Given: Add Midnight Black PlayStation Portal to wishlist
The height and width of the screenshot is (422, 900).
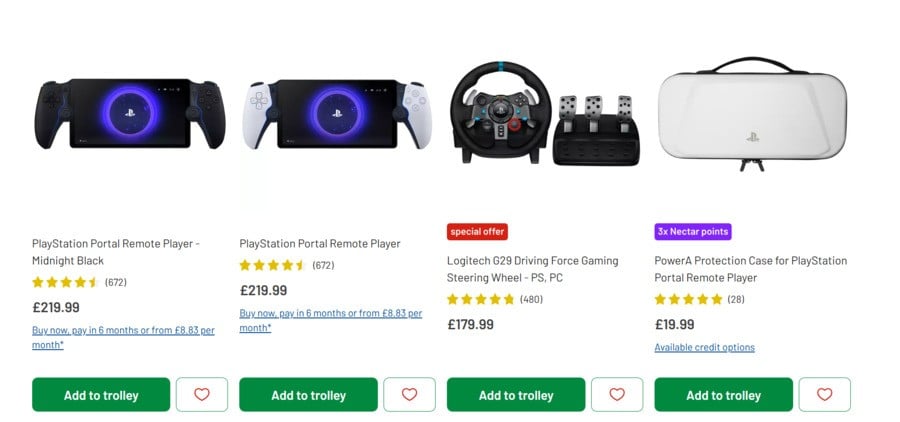Looking at the screenshot, I should coord(202,394).
